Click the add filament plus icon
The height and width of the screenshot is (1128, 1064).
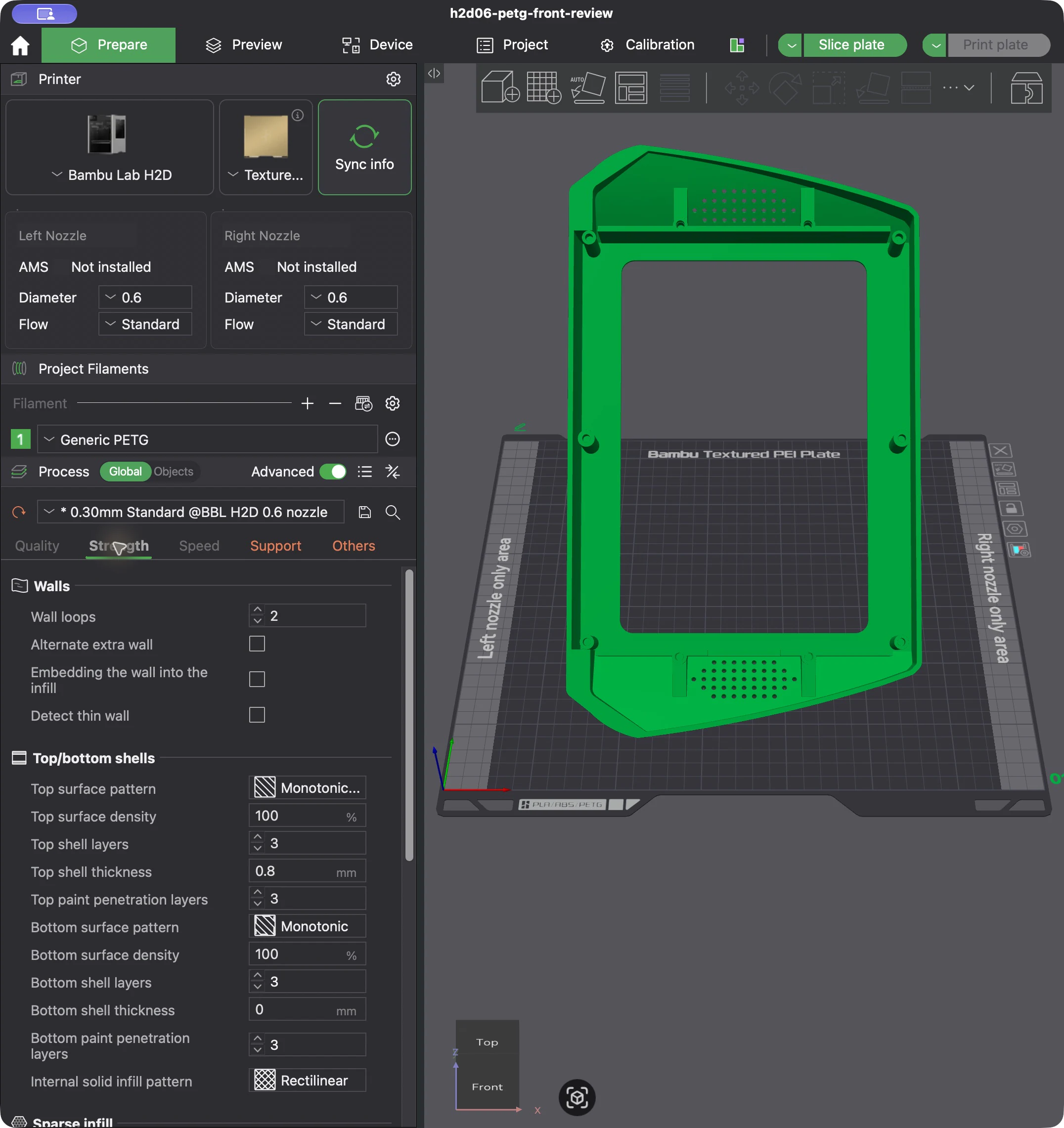(x=308, y=403)
